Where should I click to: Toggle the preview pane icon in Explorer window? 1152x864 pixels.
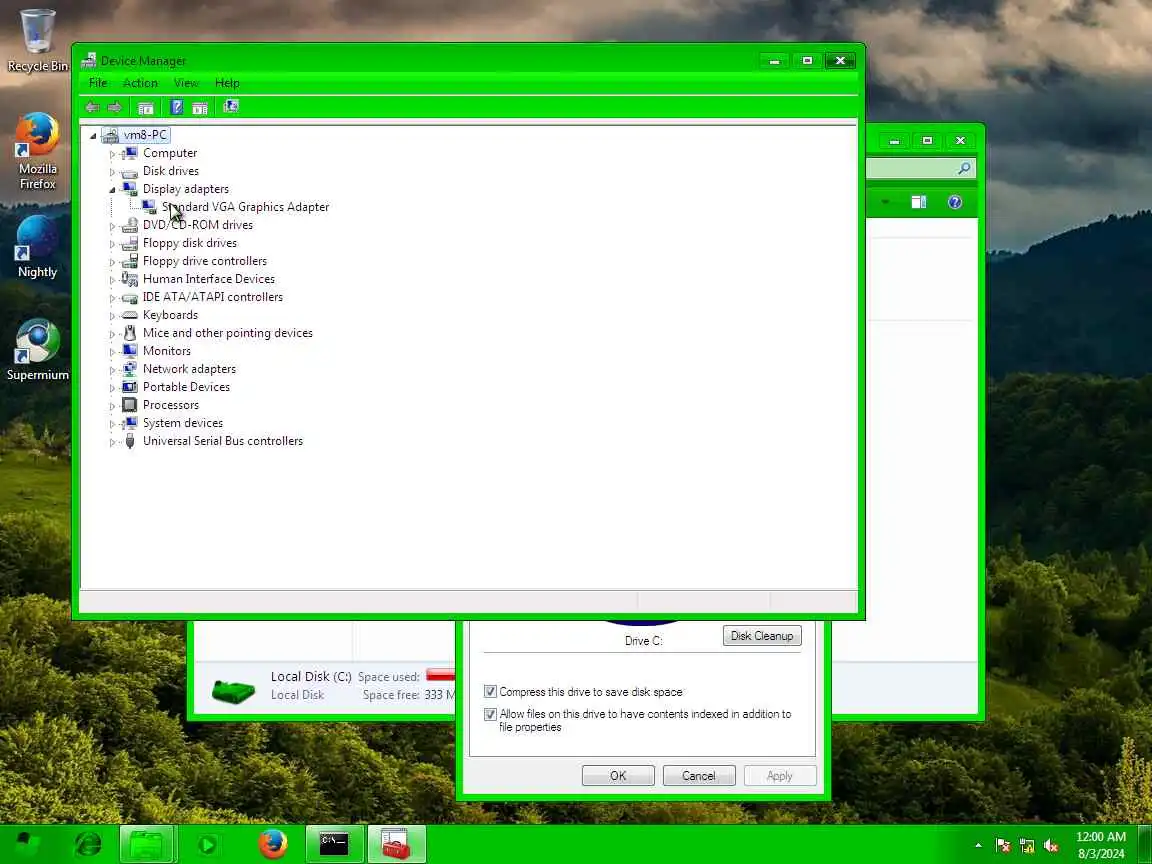(x=918, y=202)
